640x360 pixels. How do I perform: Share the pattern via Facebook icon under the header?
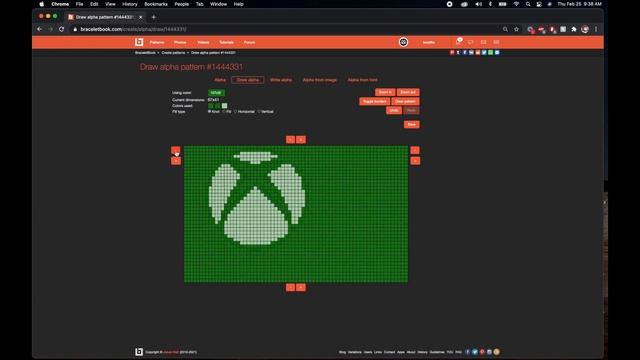click(x=464, y=52)
